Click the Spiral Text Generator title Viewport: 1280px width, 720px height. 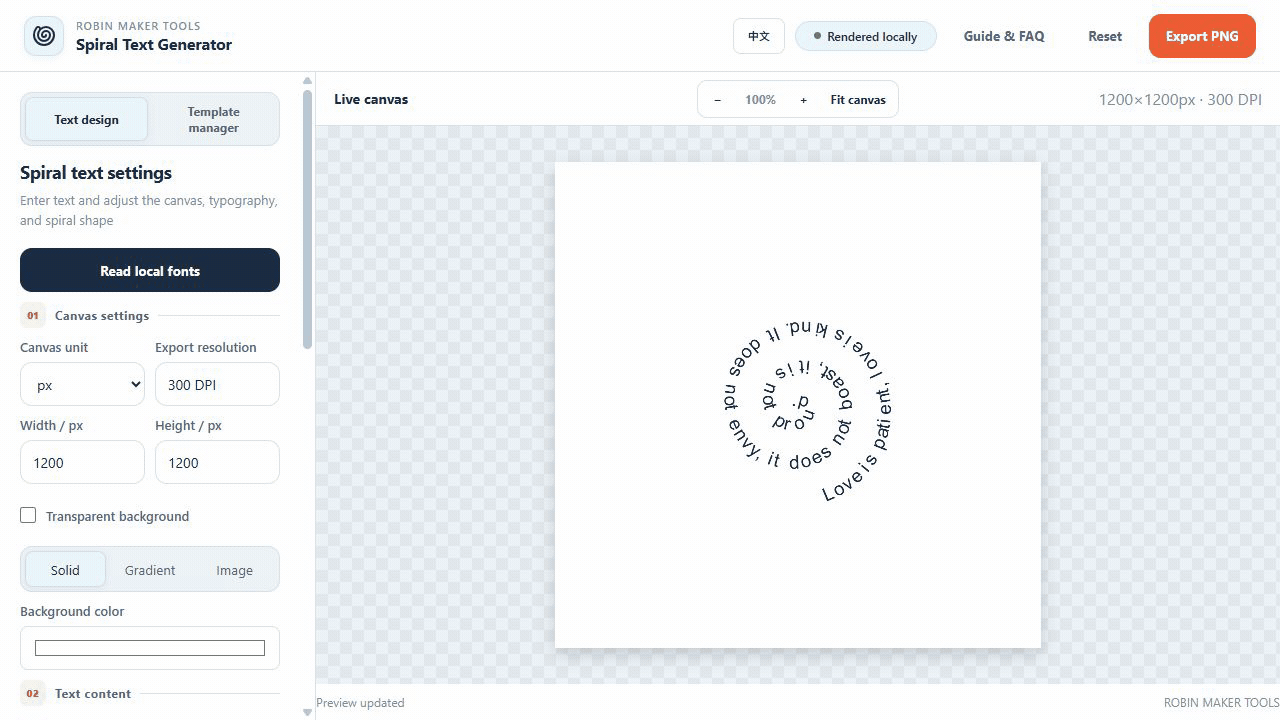[x=154, y=44]
